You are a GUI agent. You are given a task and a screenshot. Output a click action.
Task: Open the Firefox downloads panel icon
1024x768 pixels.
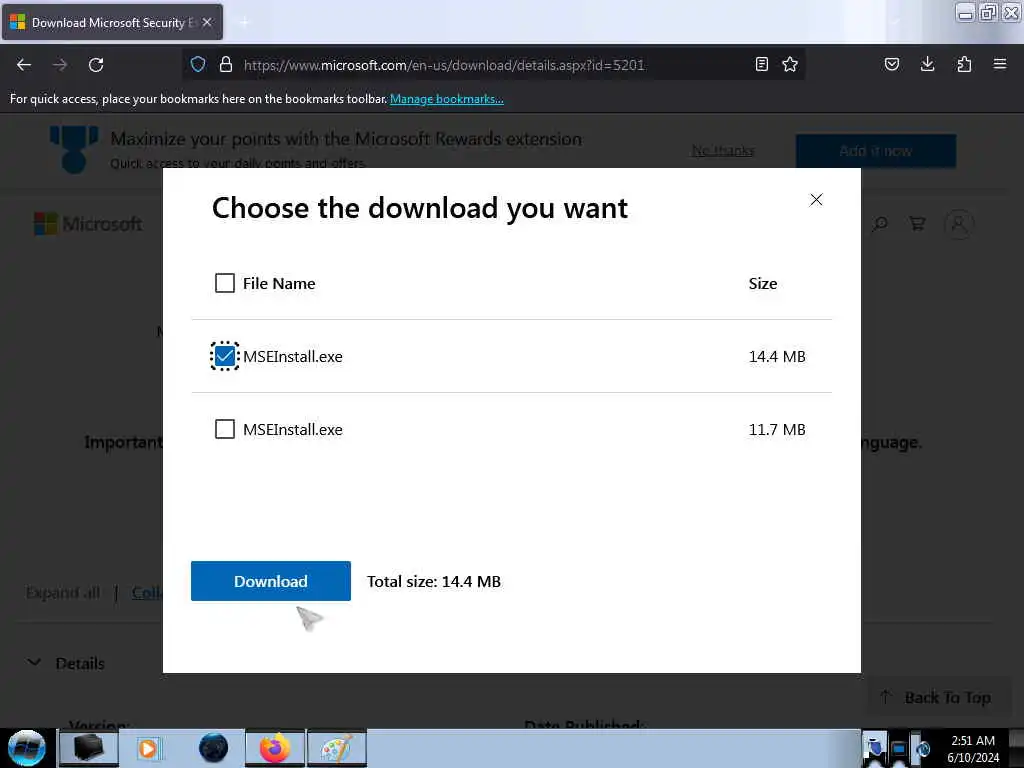point(927,64)
